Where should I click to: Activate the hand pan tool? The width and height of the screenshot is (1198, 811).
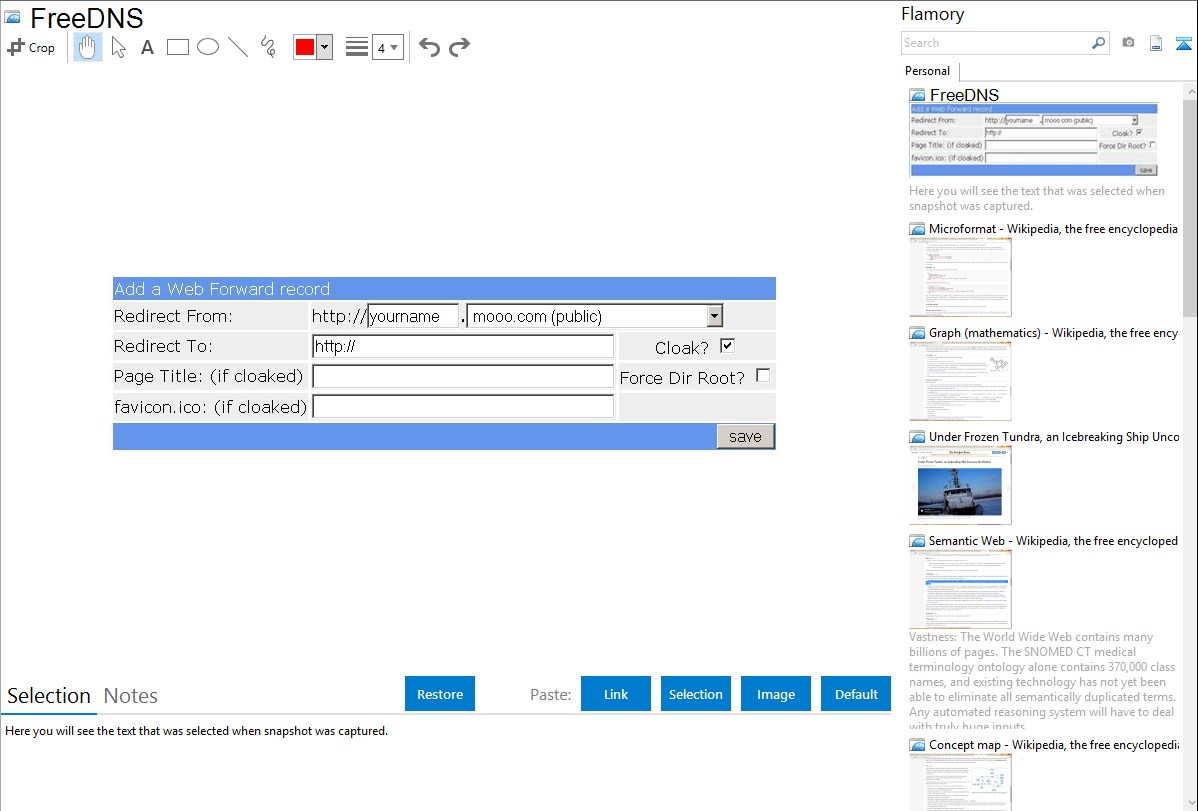88,47
